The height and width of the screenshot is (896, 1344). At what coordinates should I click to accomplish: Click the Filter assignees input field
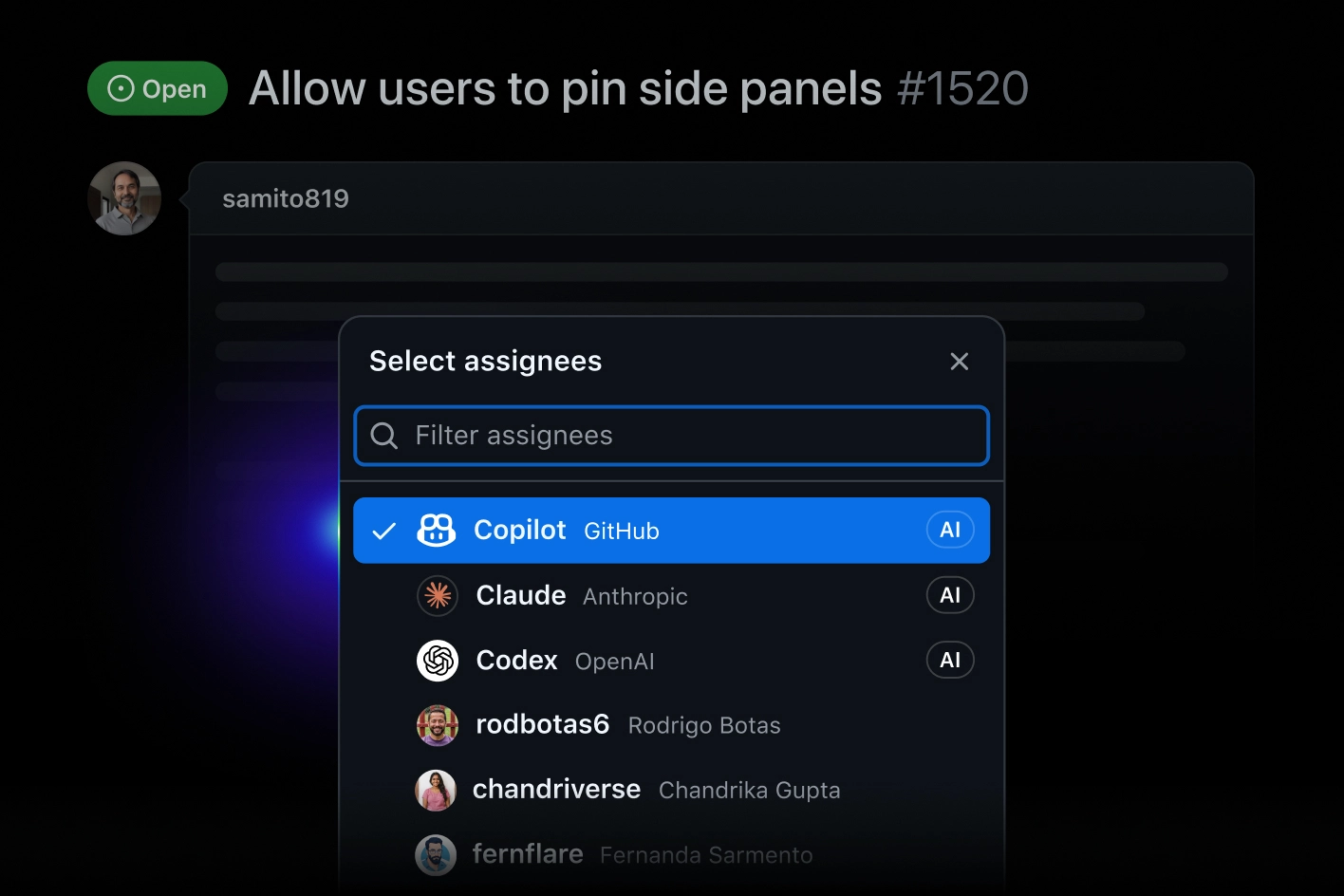pos(671,435)
